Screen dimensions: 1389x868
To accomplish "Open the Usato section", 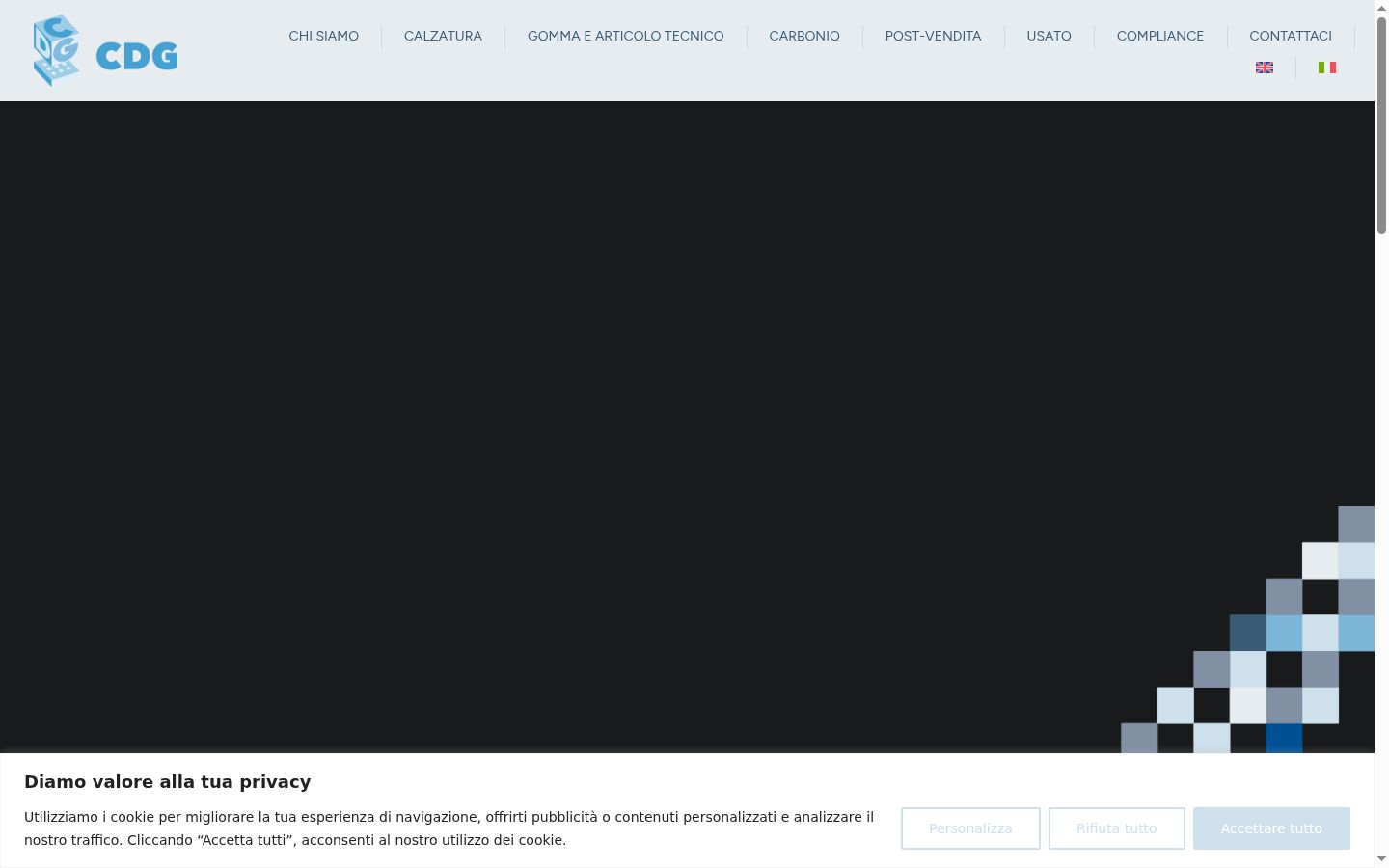I will click(1049, 36).
